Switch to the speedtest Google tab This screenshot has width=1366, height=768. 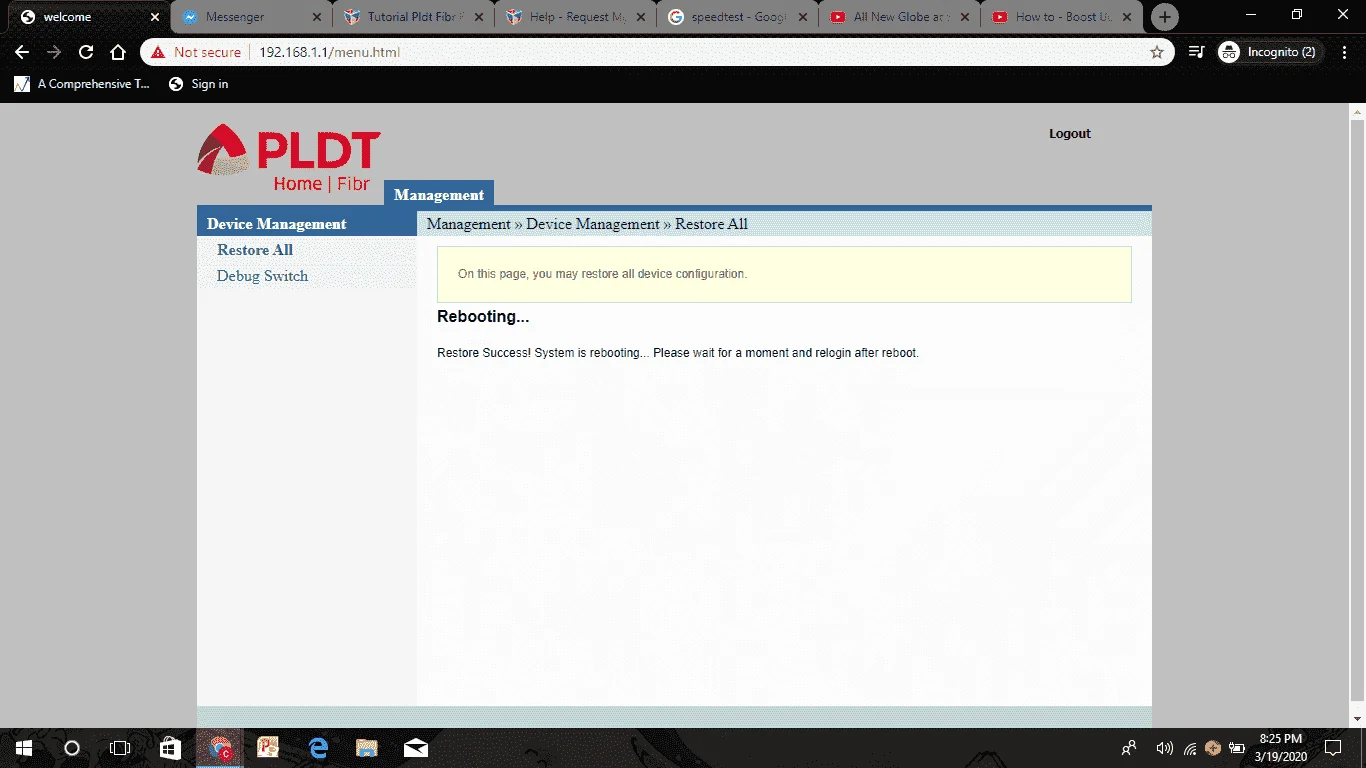(x=739, y=17)
